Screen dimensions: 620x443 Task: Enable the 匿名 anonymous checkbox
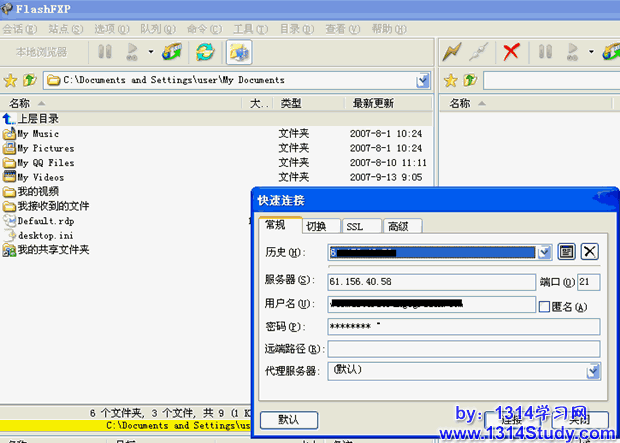[x=544, y=306]
